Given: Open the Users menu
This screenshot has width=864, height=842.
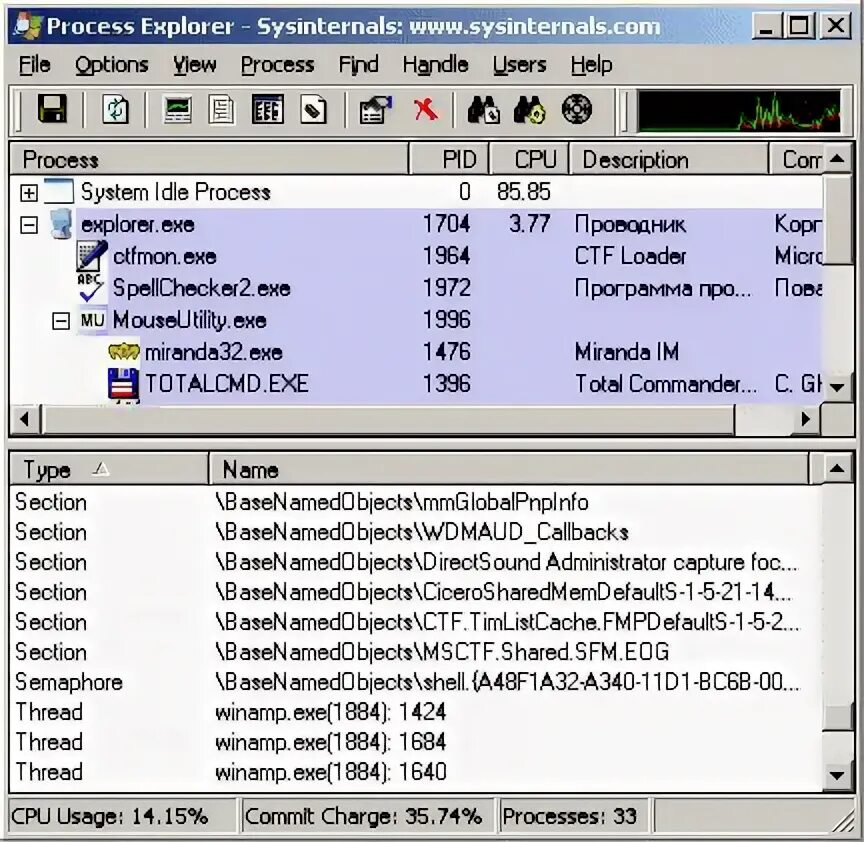Looking at the screenshot, I should coord(520,65).
